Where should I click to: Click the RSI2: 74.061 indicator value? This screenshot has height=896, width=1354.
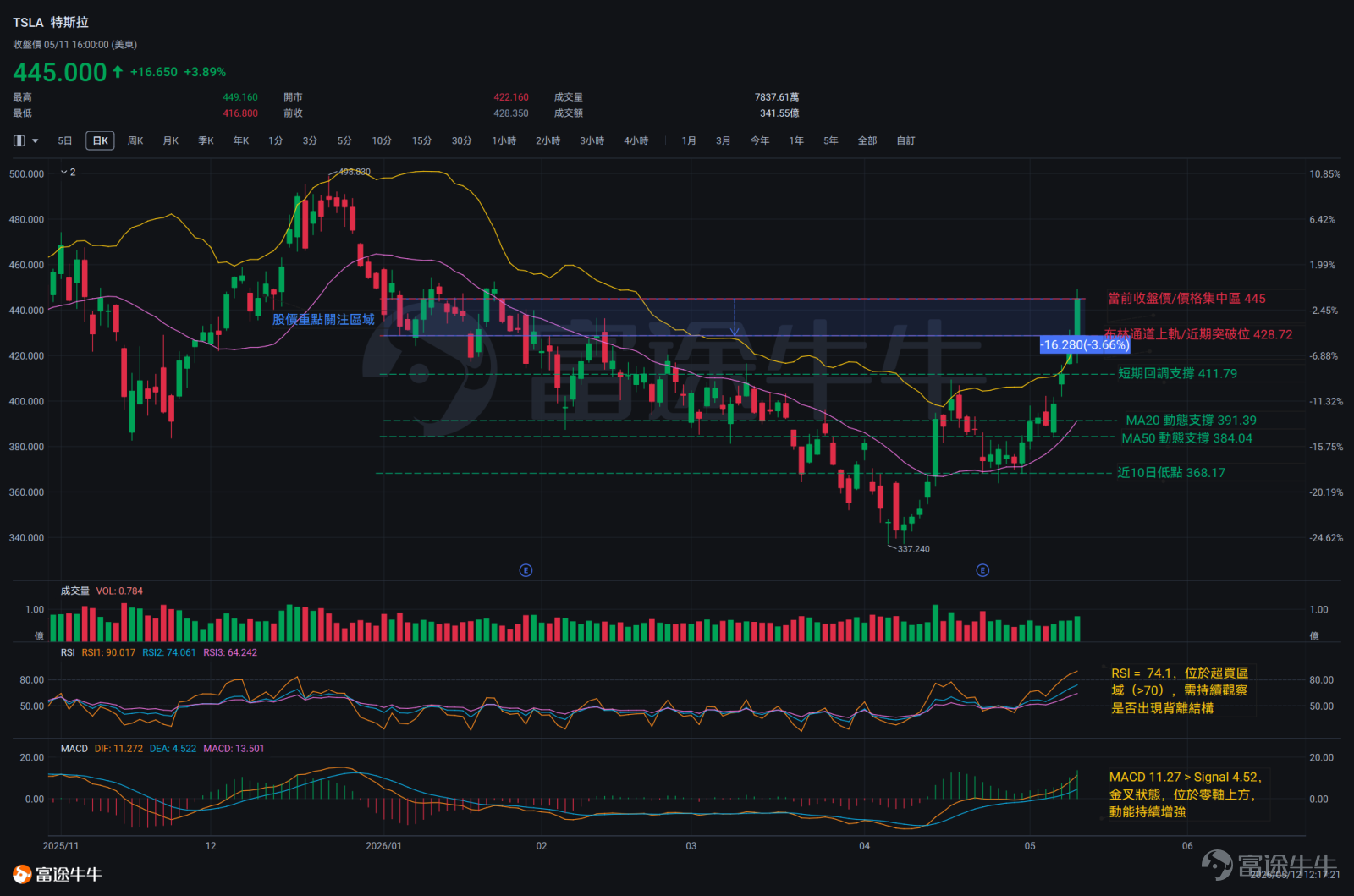(169, 652)
